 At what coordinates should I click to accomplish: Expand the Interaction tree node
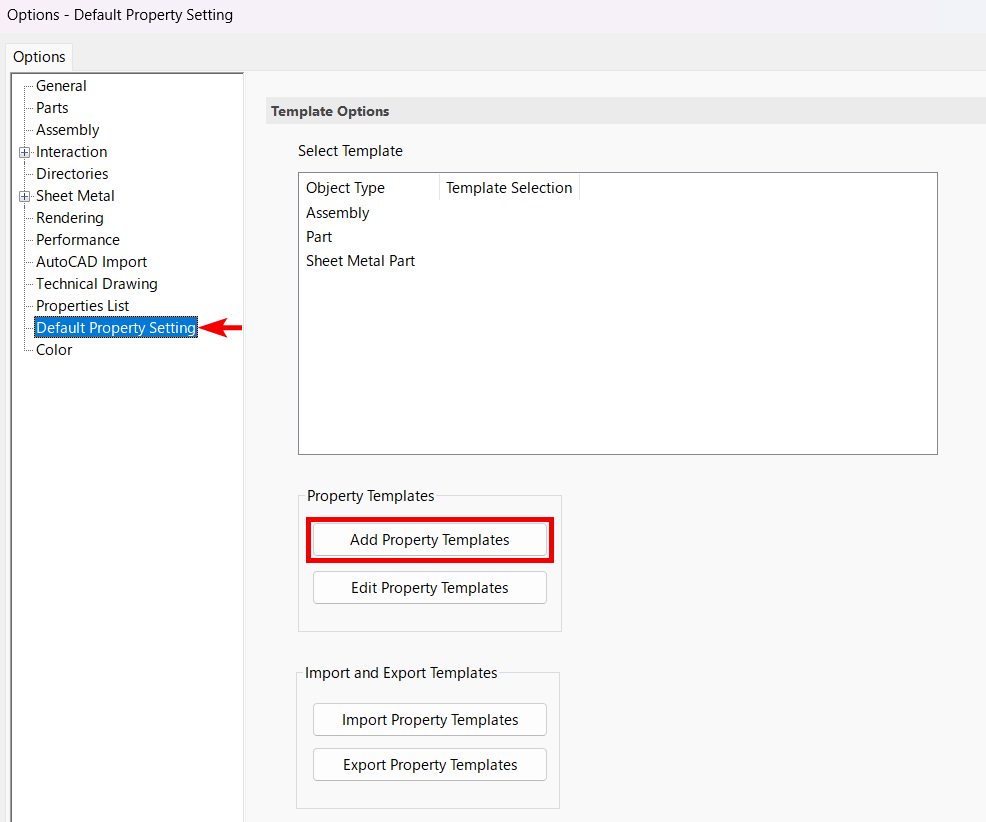point(24,153)
